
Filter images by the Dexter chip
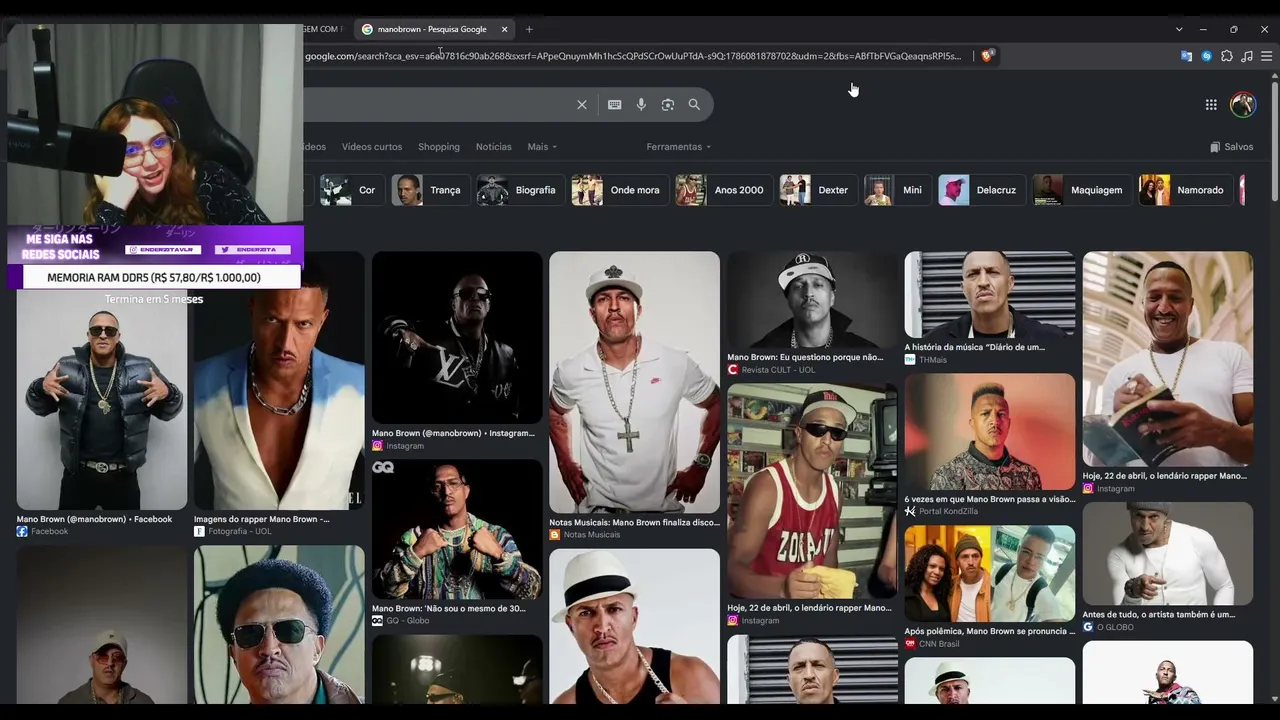pyautogui.click(x=817, y=190)
